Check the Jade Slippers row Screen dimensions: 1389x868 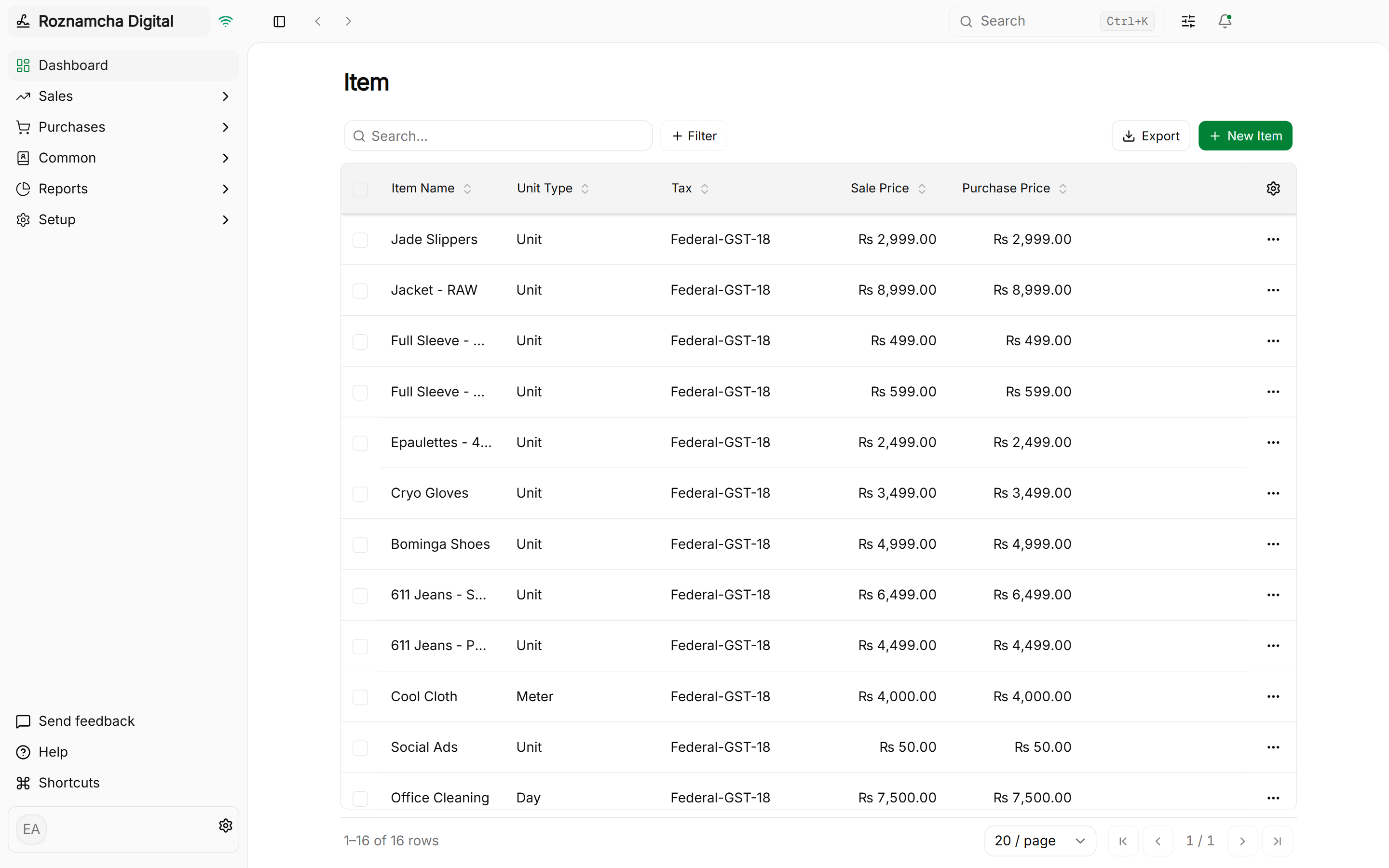[360, 240]
